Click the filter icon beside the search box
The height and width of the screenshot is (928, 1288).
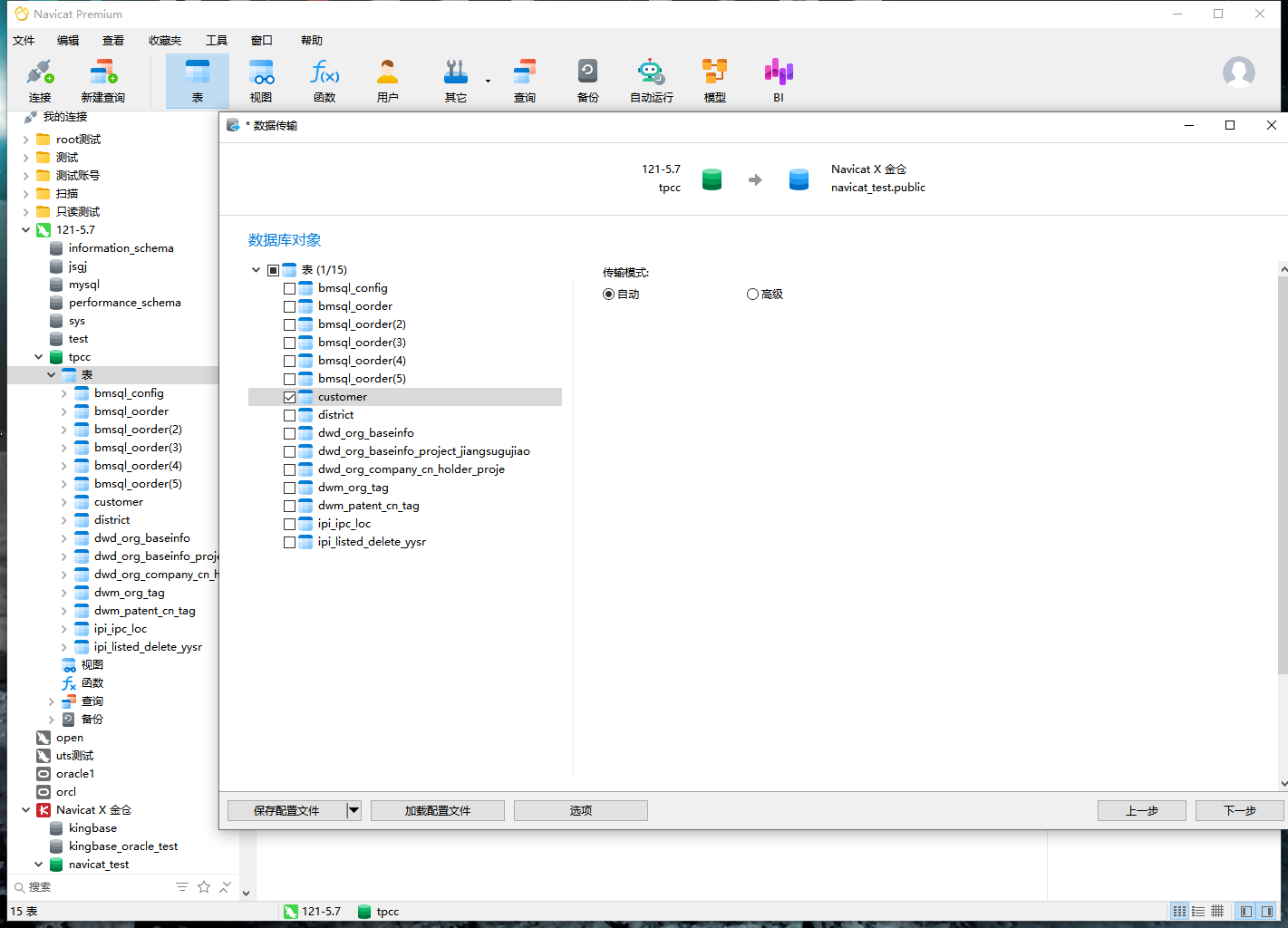pyautogui.click(x=182, y=887)
